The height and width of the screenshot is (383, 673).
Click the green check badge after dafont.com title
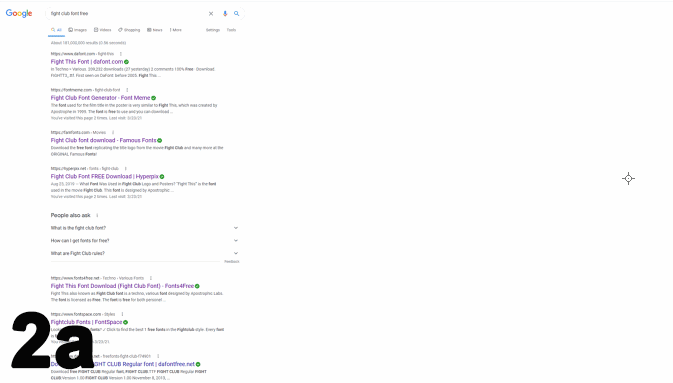(x=127, y=62)
